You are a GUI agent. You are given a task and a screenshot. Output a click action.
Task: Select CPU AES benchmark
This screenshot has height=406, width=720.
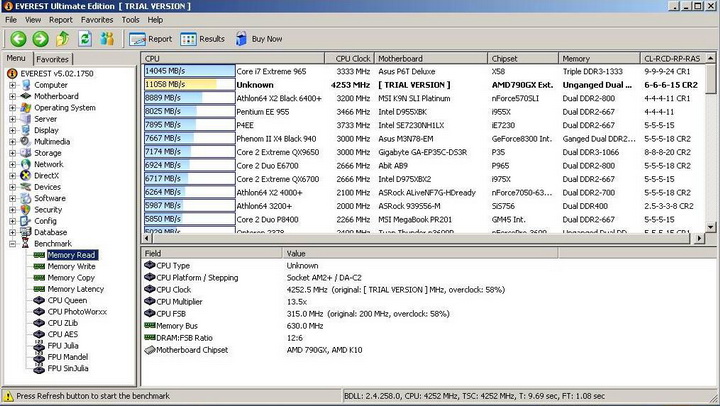pos(62,334)
